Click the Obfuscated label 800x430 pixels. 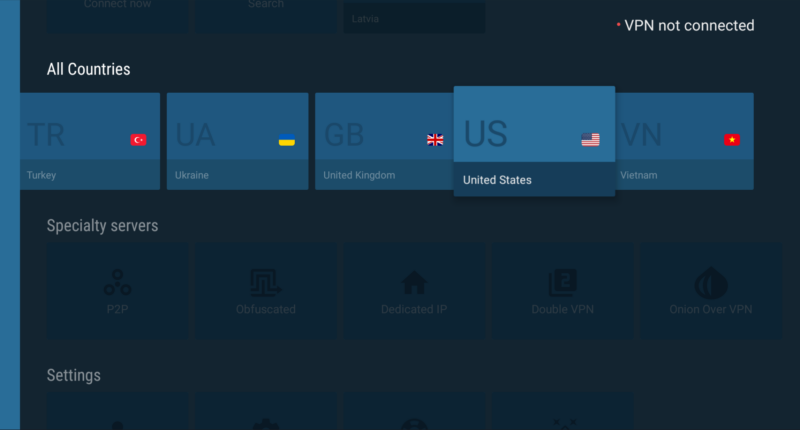[266, 310]
